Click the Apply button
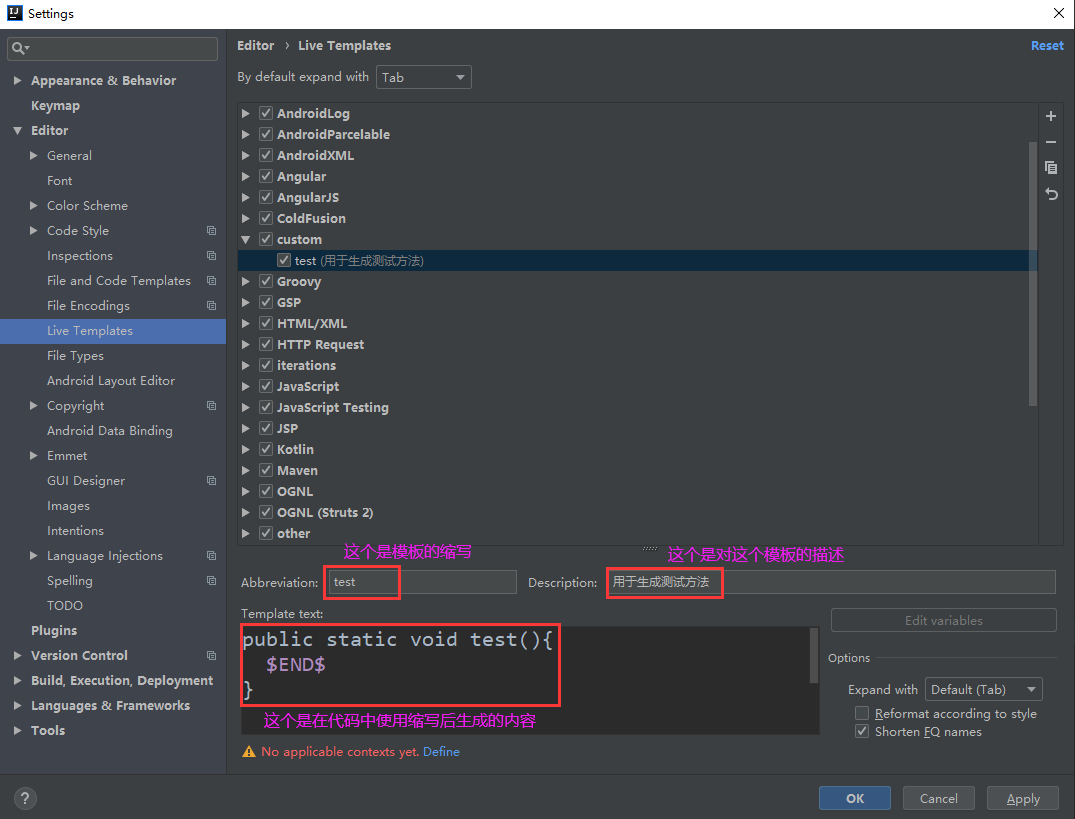1075x819 pixels. 1023,798
